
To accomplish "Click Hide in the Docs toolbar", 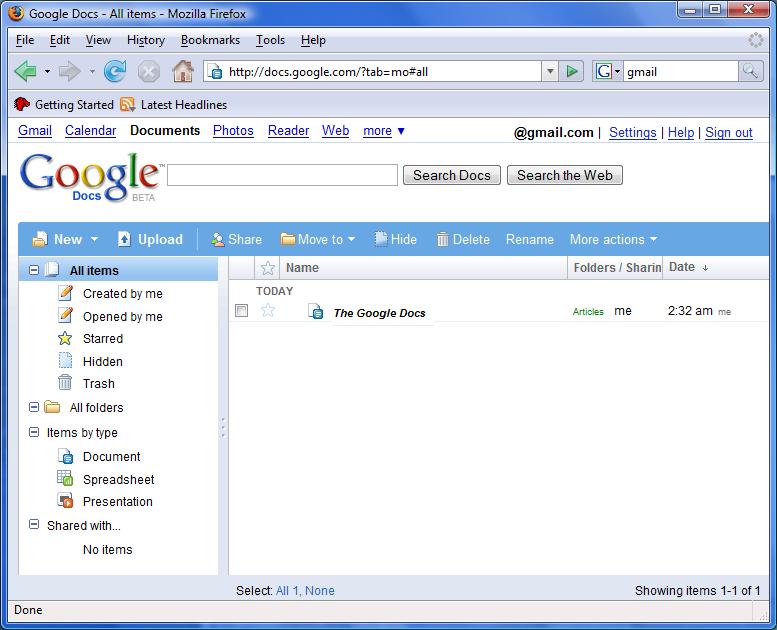I will coord(395,239).
